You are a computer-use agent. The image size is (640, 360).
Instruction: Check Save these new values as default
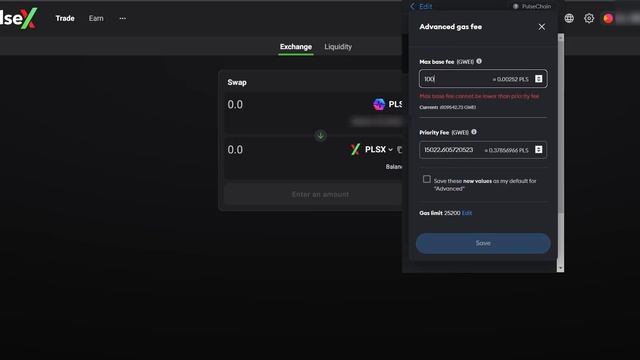click(427, 179)
